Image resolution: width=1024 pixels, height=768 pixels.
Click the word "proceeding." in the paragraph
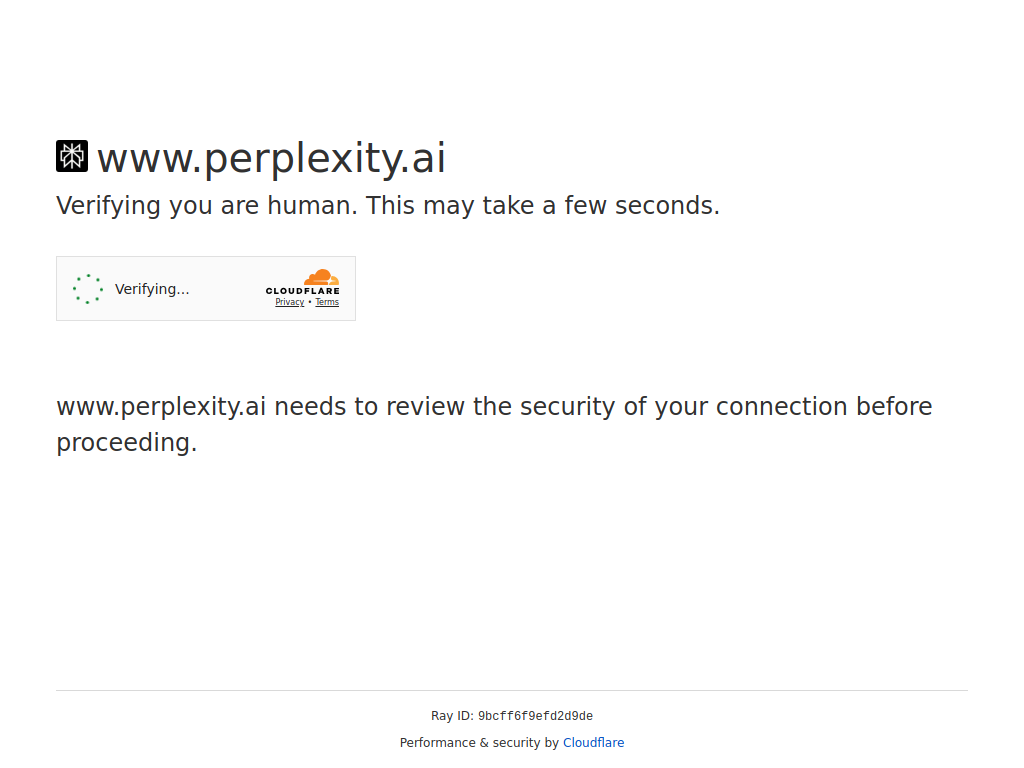pyautogui.click(x=127, y=443)
